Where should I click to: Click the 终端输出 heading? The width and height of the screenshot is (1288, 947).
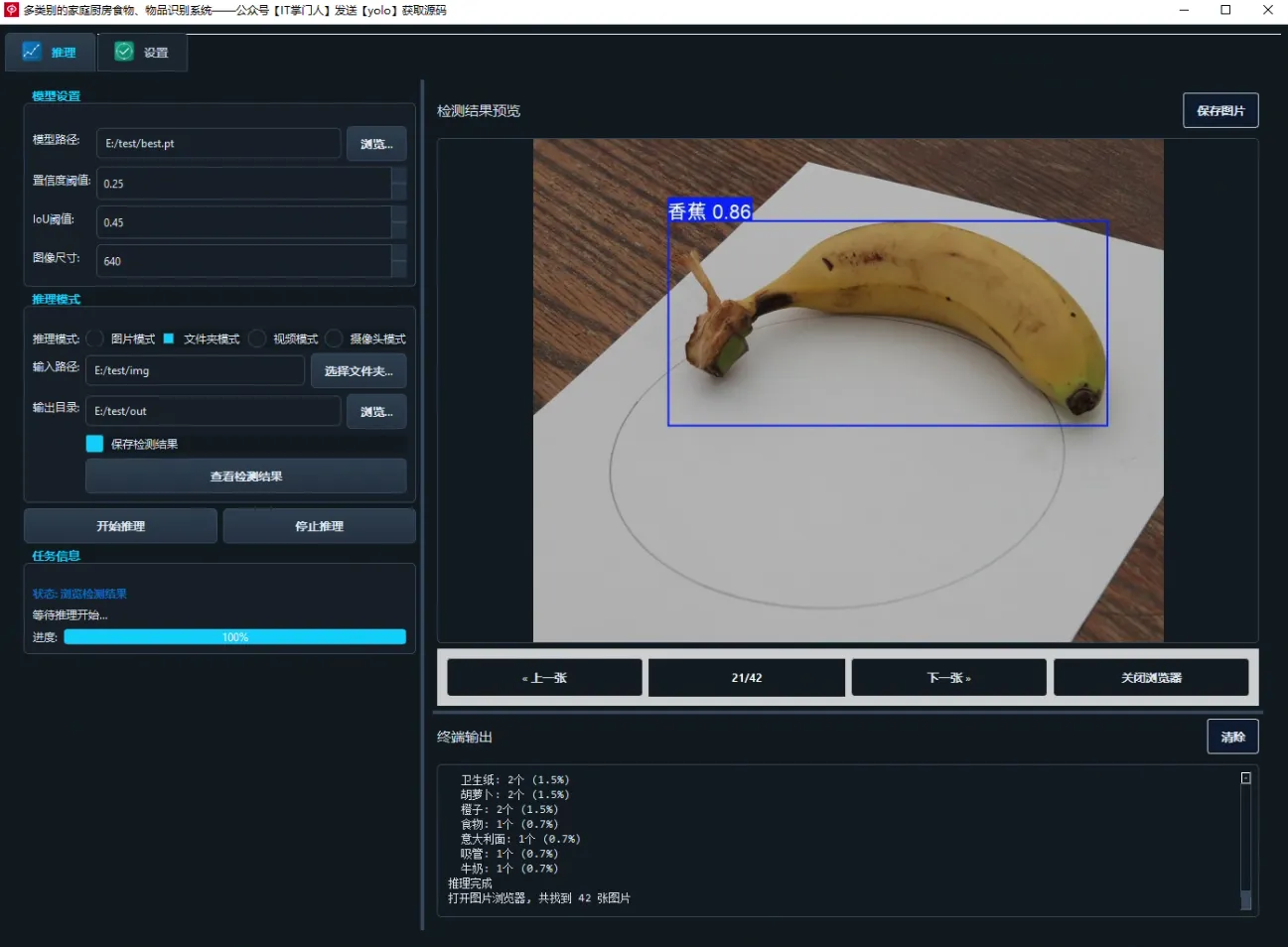click(x=465, y=737)
